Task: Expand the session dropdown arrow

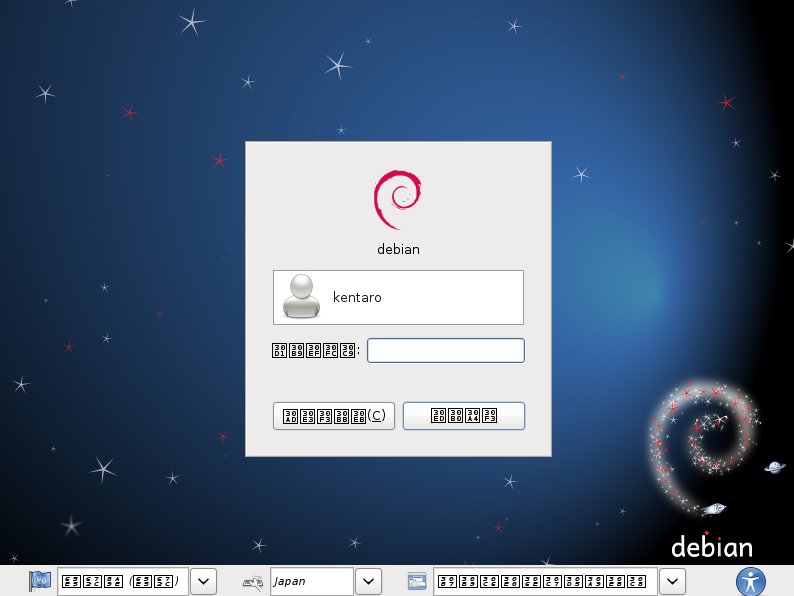Action: pyautogui.click(x=672, y=581)
